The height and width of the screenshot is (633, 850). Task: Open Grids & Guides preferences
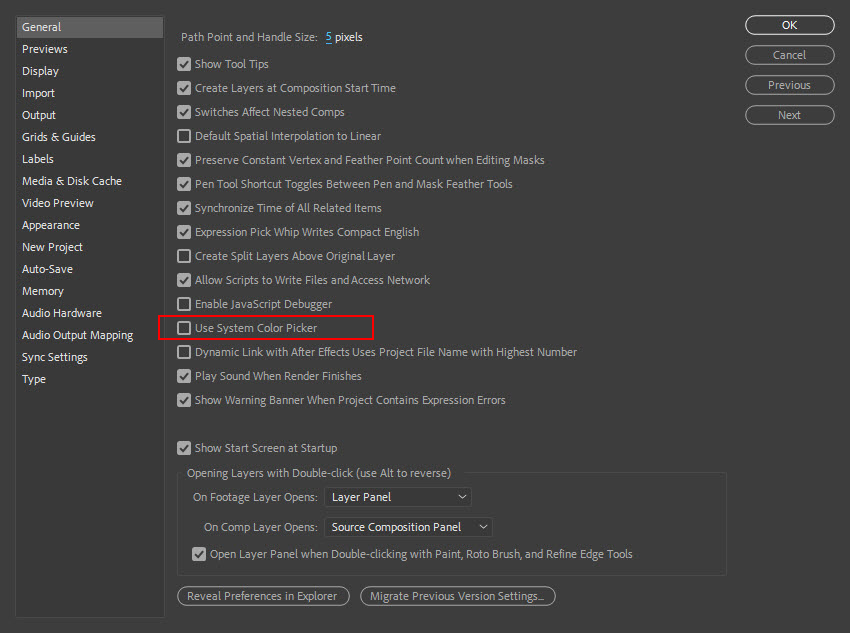coord(59,137)
